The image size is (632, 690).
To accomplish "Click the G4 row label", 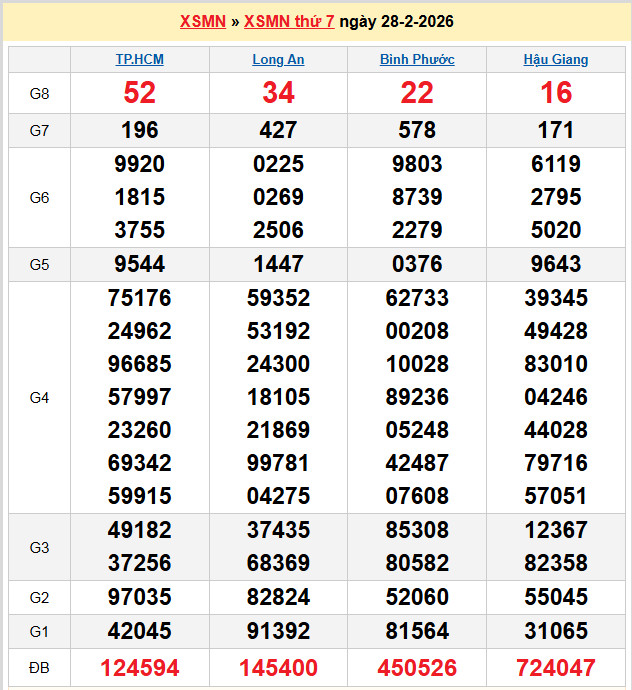I will pyautogui.click(x=39, y=397).
